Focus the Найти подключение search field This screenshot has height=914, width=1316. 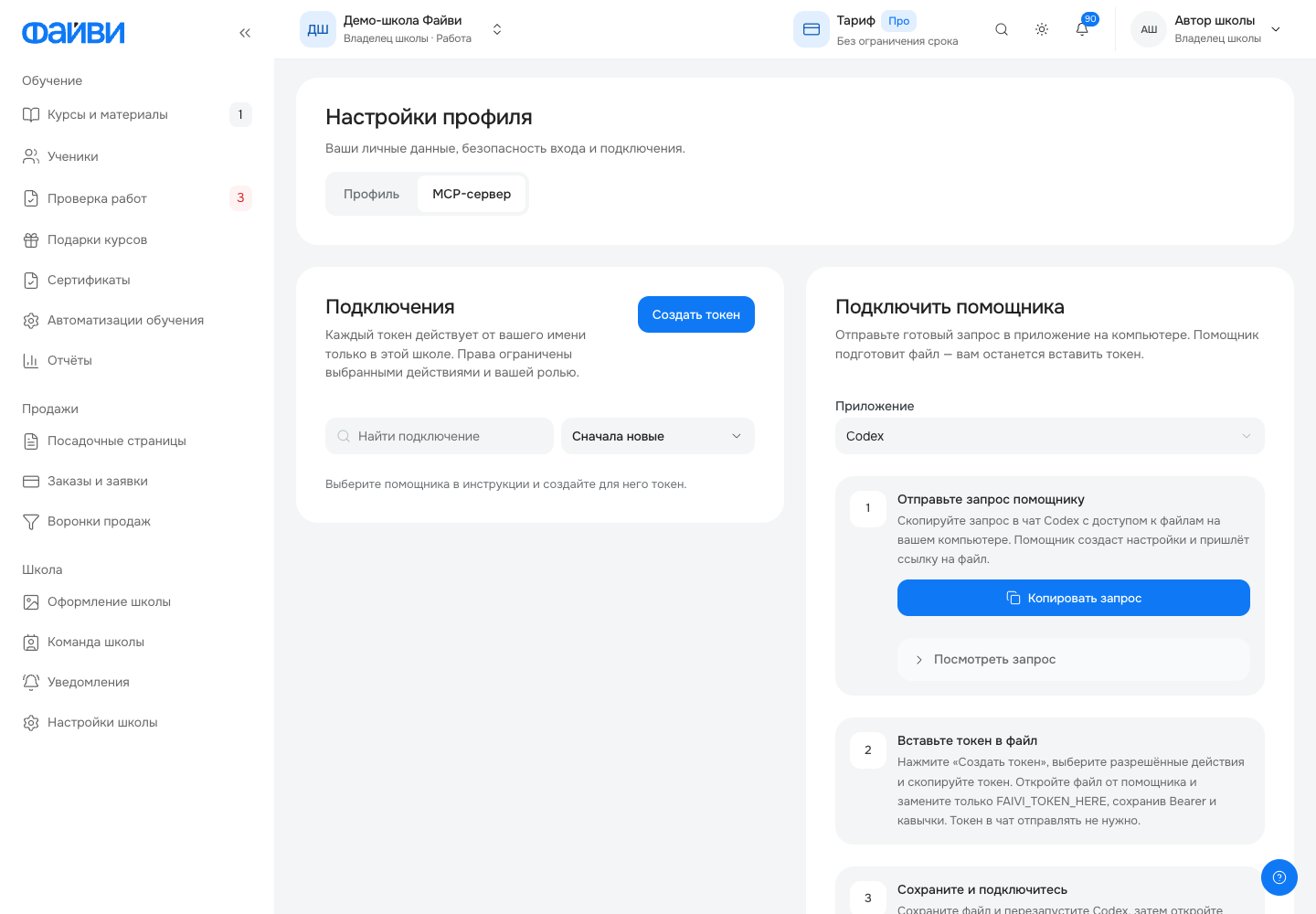pos(440,436)
